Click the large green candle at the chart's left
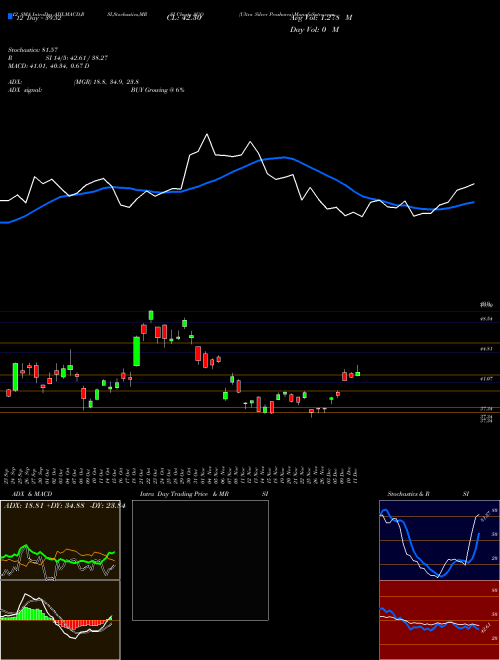The width and height of the screenshot is (500, 660). pyautogui.click(x=16, y=377)
